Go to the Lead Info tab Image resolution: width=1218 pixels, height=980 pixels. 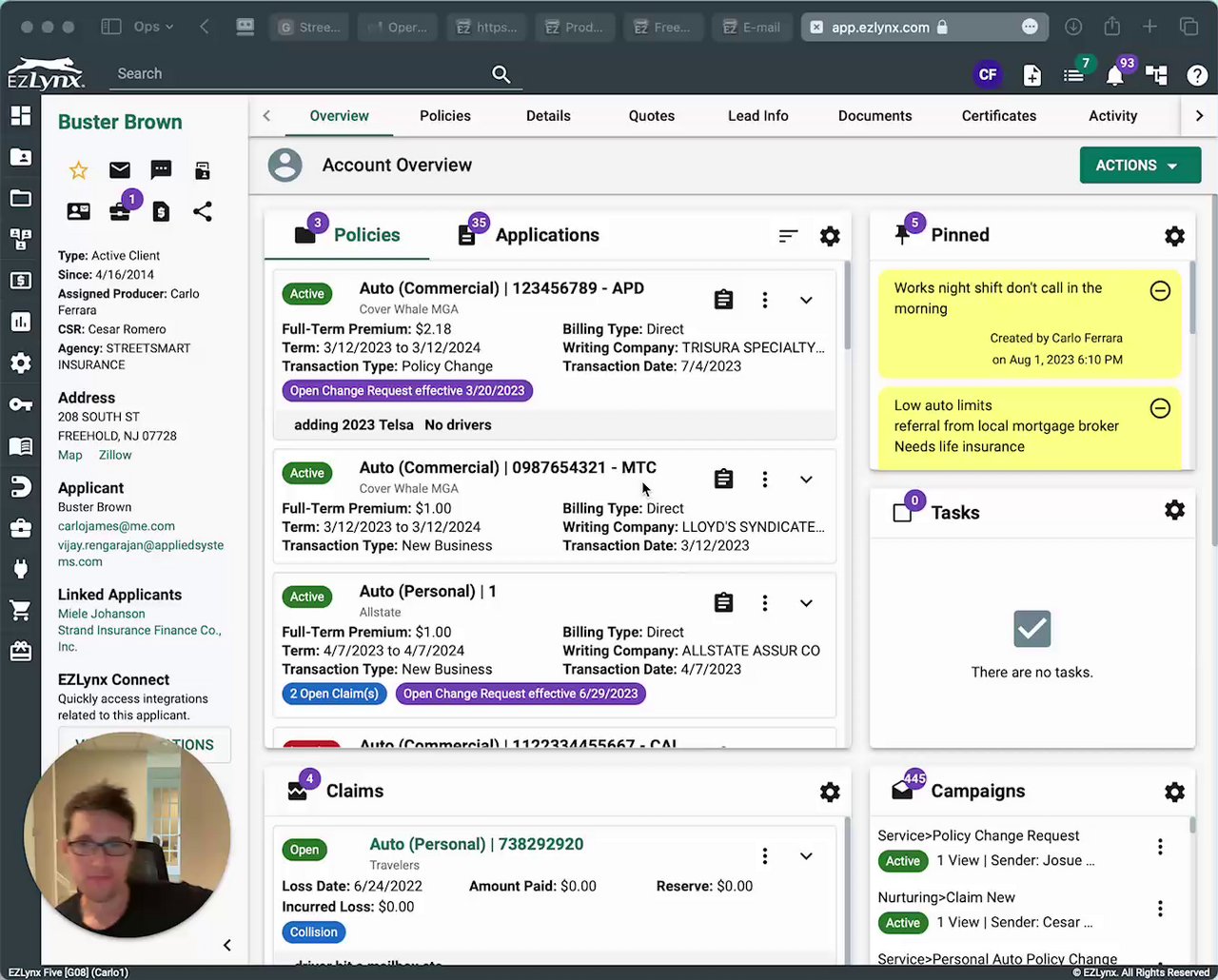pos(758,116)
